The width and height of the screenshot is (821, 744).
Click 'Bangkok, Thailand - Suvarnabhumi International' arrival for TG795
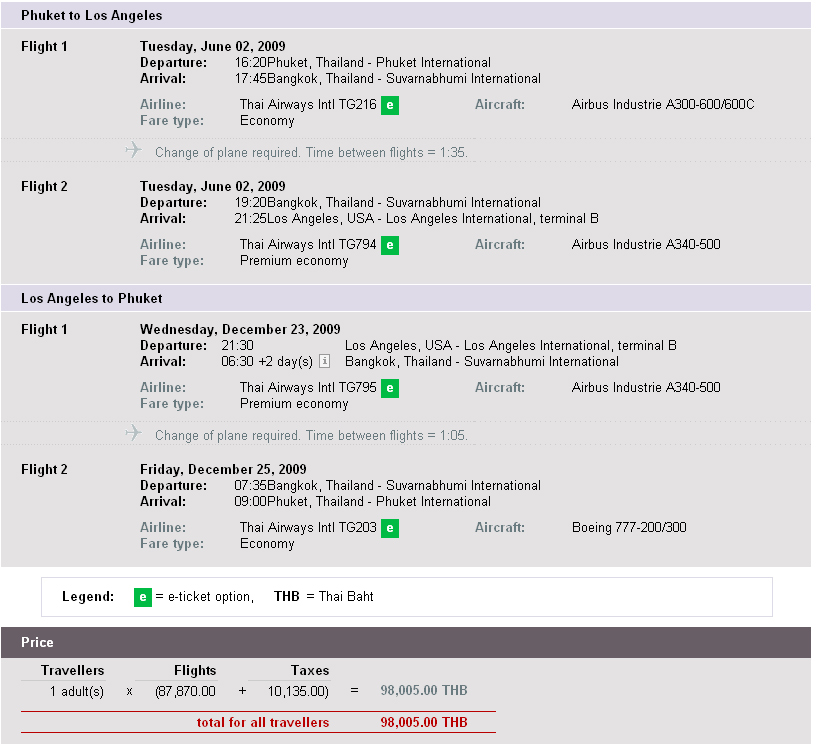pyautogui.click(x=482, y=361)
